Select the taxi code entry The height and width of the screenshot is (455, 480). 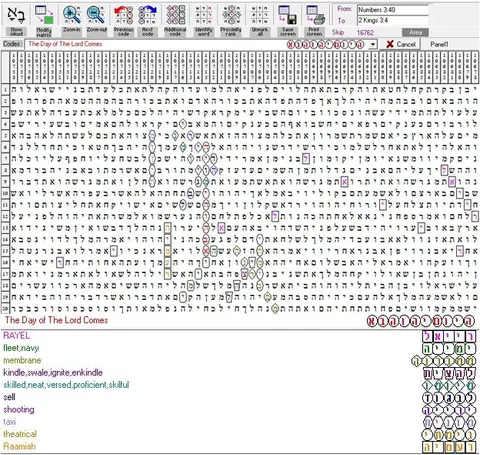tap(10, 422)
